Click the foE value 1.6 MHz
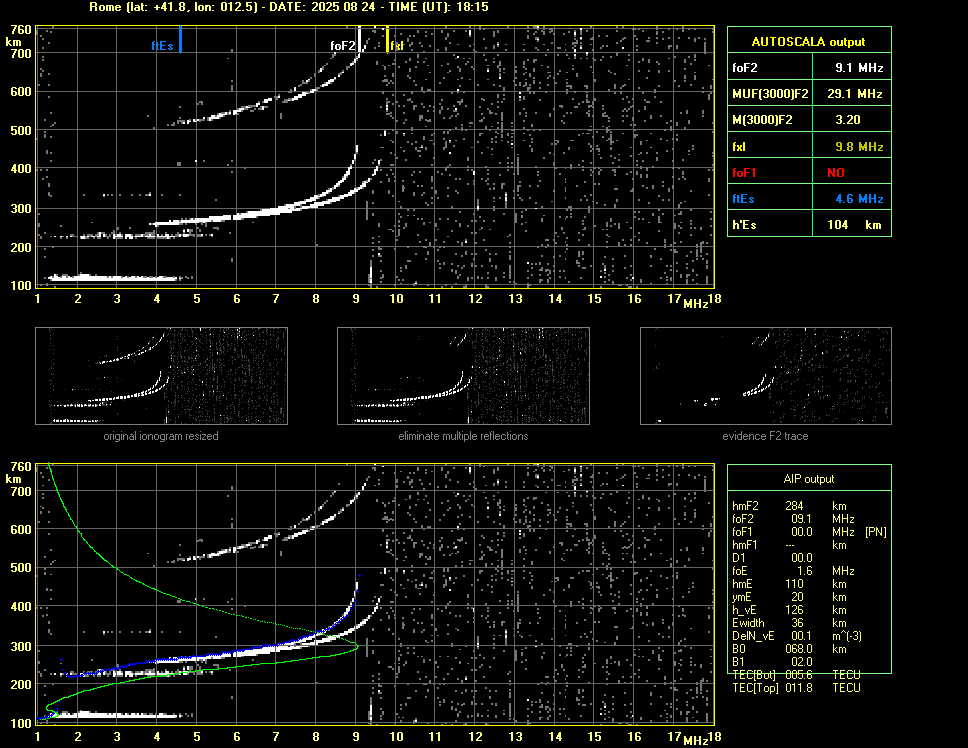Image resolution: width=968 pixels, height=748 pixels. point(824,571)
